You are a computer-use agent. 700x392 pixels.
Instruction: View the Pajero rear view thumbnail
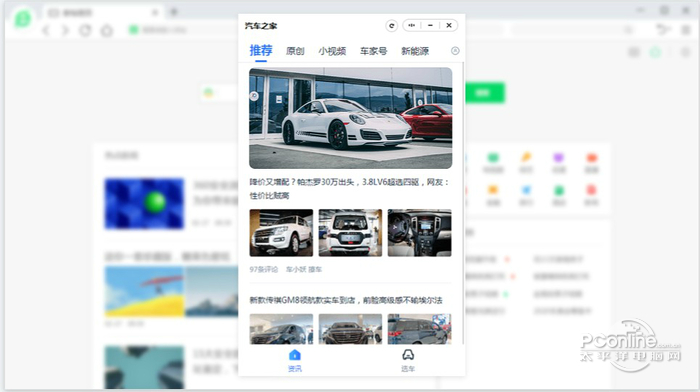click(350, 233)
